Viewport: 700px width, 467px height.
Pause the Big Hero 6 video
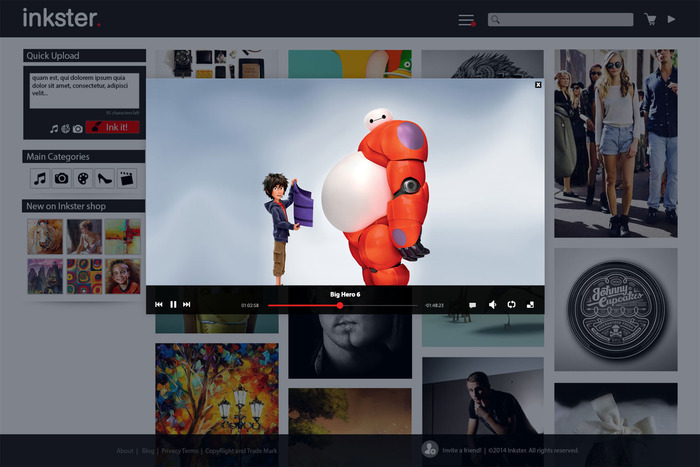(173, 304)
